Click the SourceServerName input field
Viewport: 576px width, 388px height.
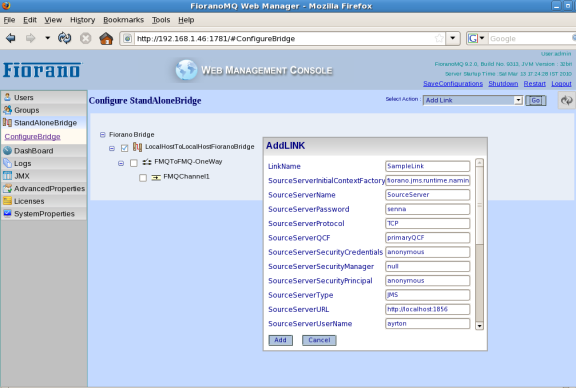[428, 195]
